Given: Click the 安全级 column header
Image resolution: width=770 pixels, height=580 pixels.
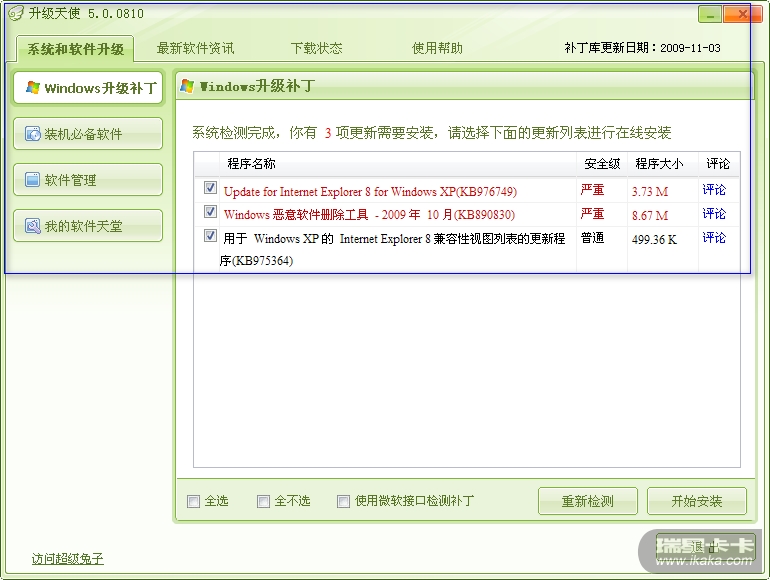Looking at the screenshot, I should pos(602,164).
